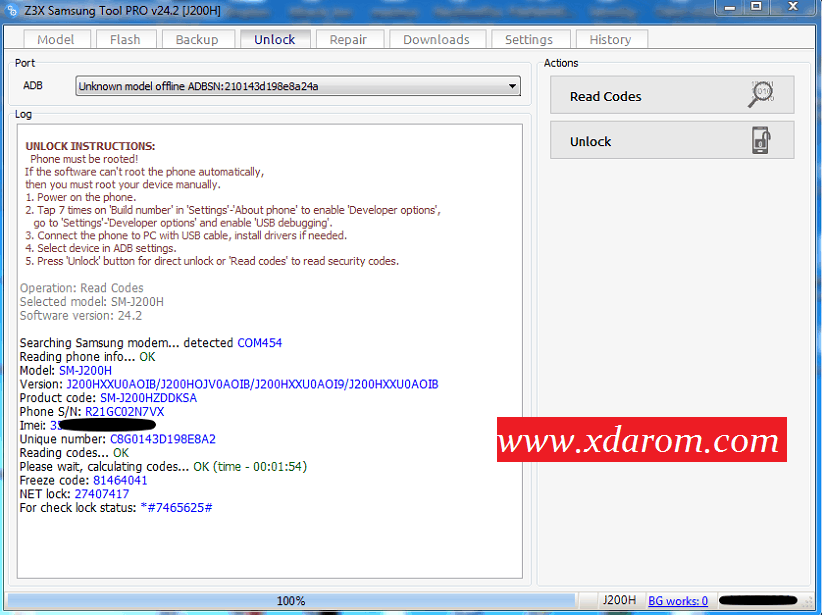Click the J200H status bar label

click(619, 601)
